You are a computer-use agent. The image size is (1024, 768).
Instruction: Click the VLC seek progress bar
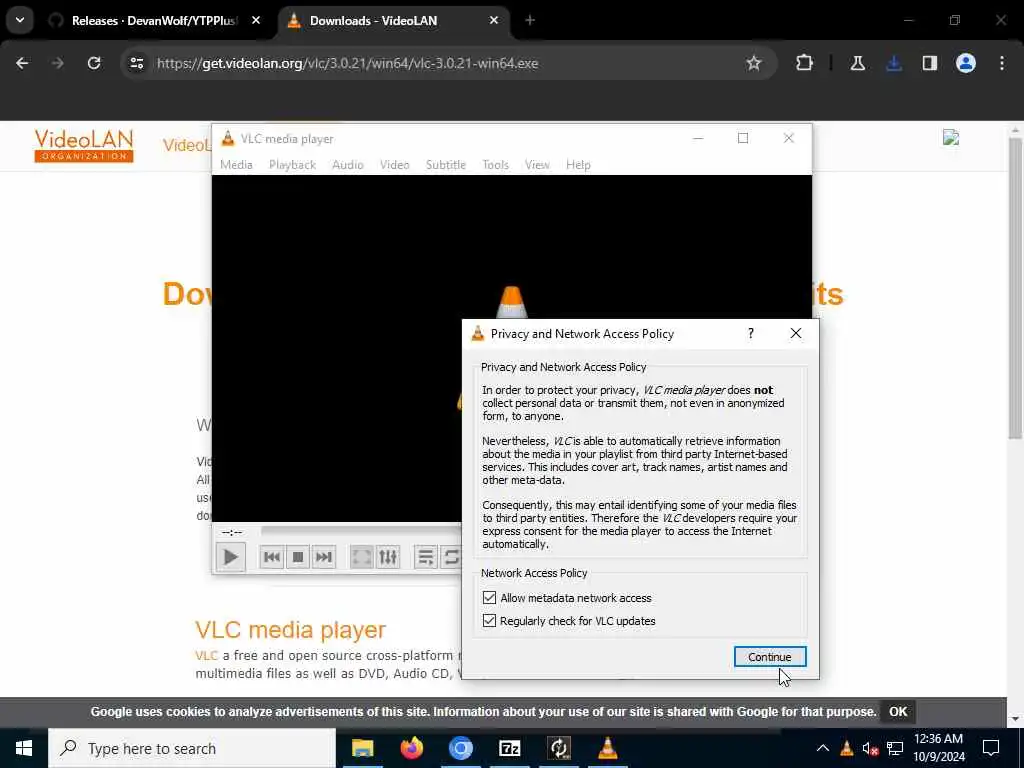point(361,531)
